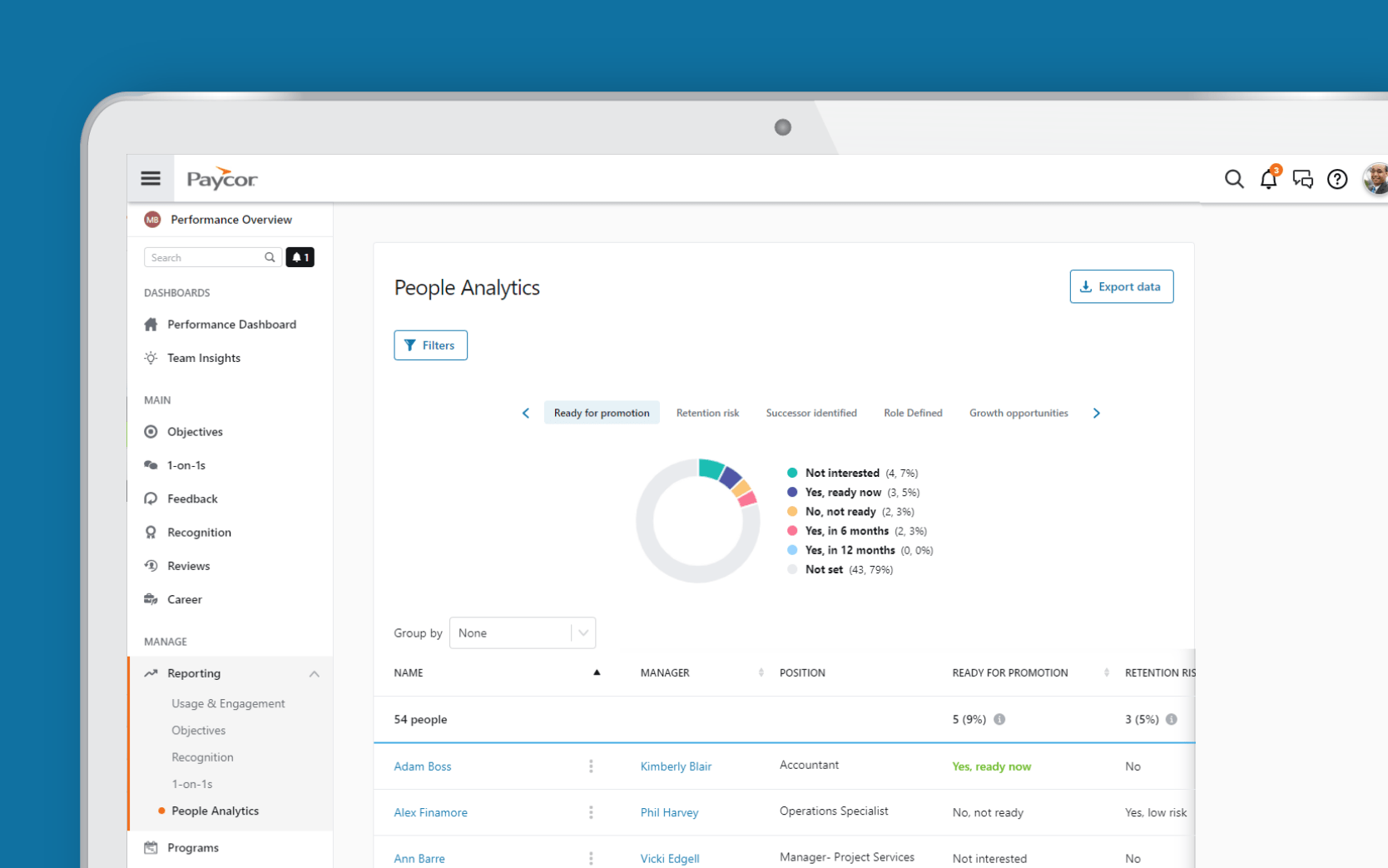Go to Objectives under Main
The height and width of the screenshot is (868, 1388).
[x=195, y=432]
